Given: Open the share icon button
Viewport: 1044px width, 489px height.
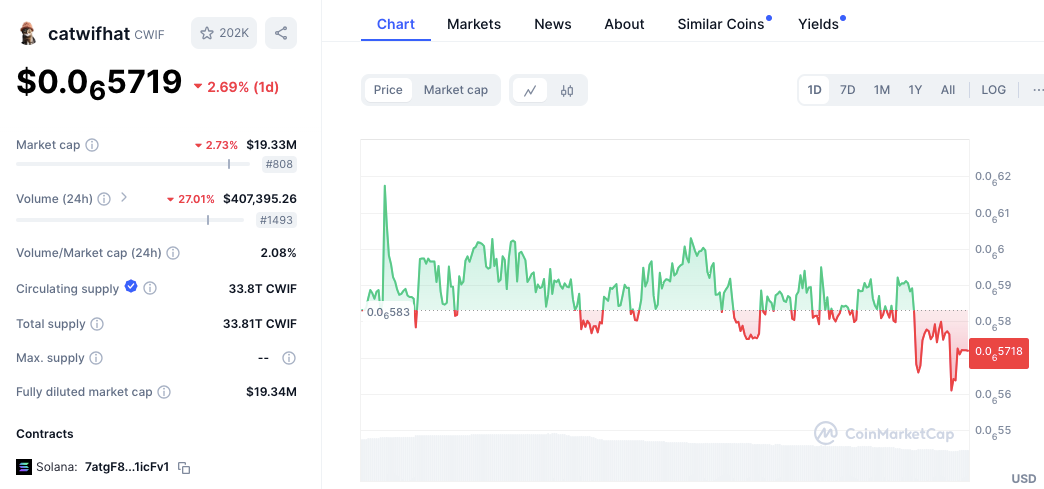Looking at the screenshot, I should (x=281, y=33).
